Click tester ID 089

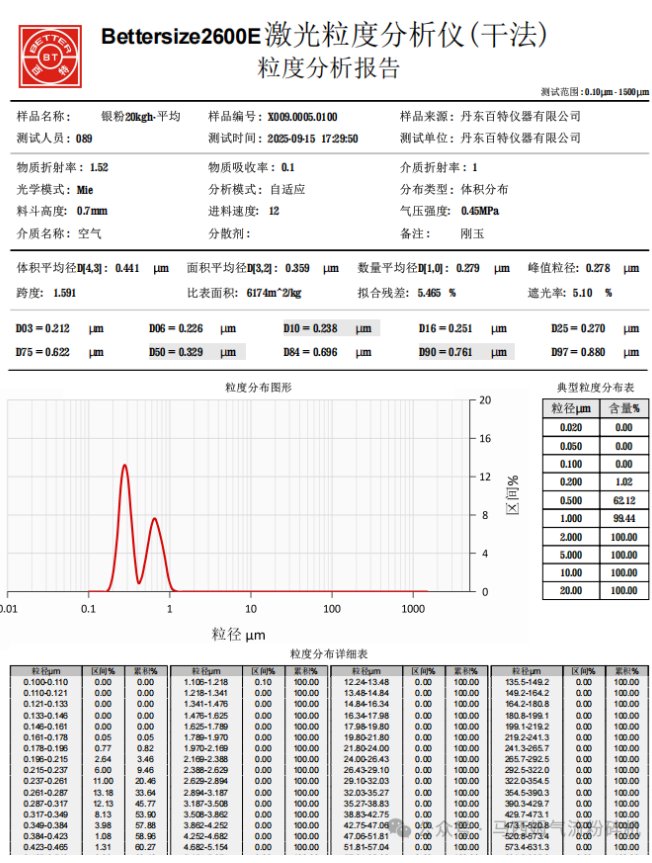84,139
